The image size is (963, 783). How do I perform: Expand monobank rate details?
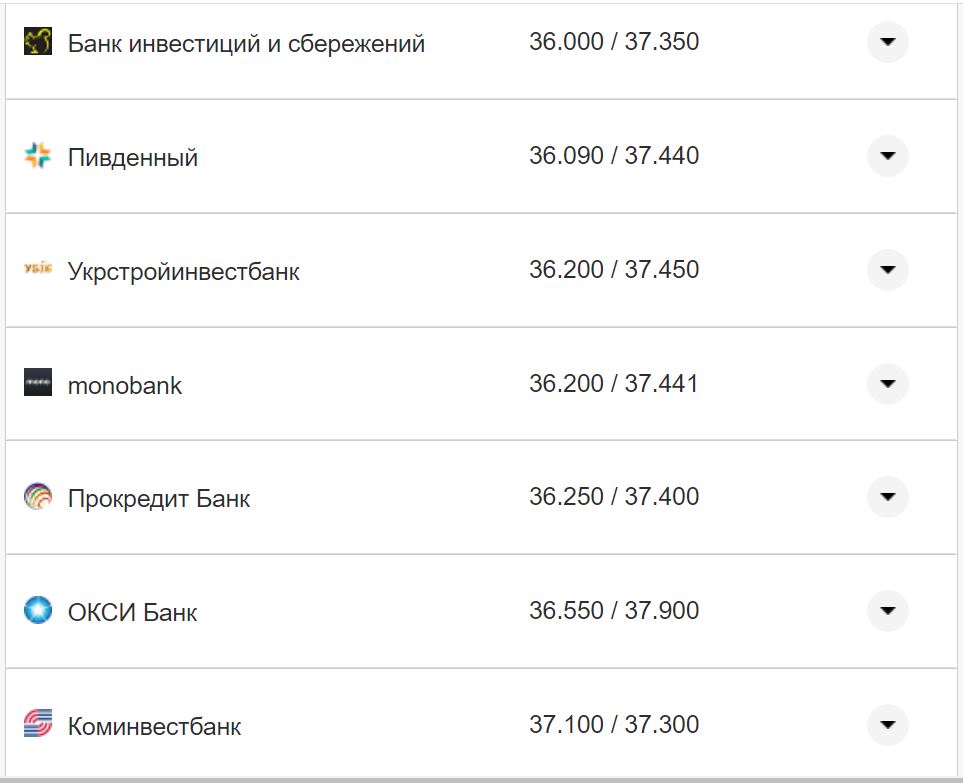point(887,384)
